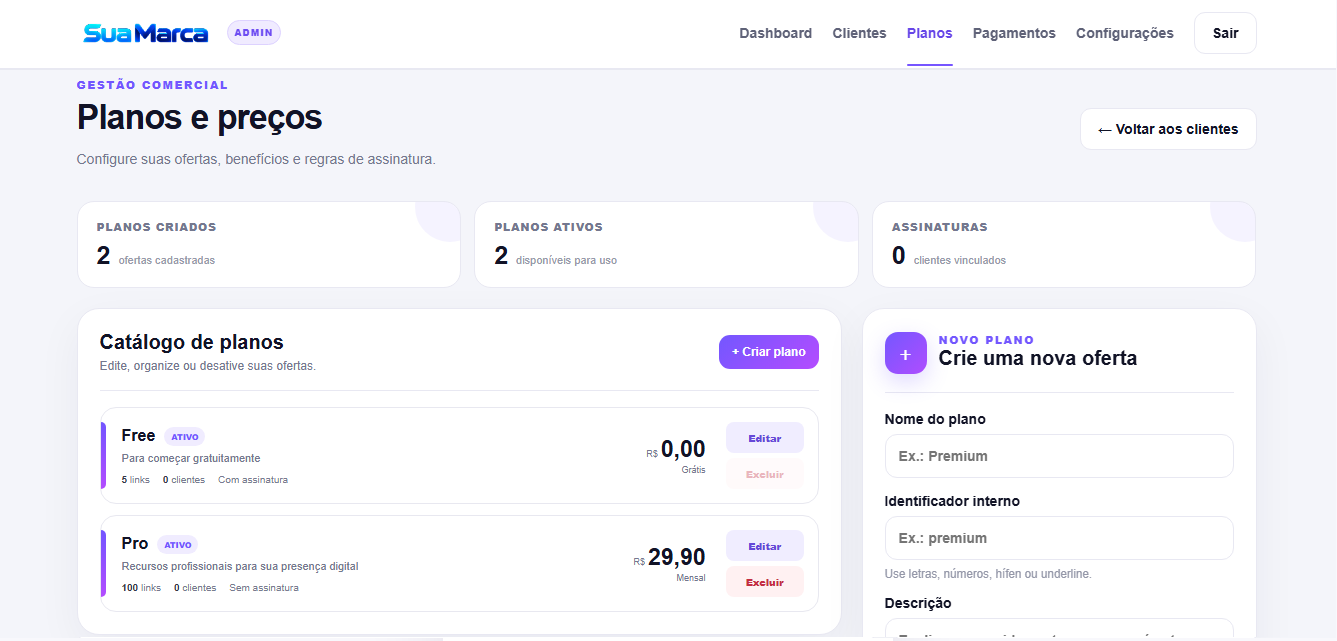Click the GESTÃO COMERCIAL label
Viewport: 1337px width, 641px height.
pos(153,85)
